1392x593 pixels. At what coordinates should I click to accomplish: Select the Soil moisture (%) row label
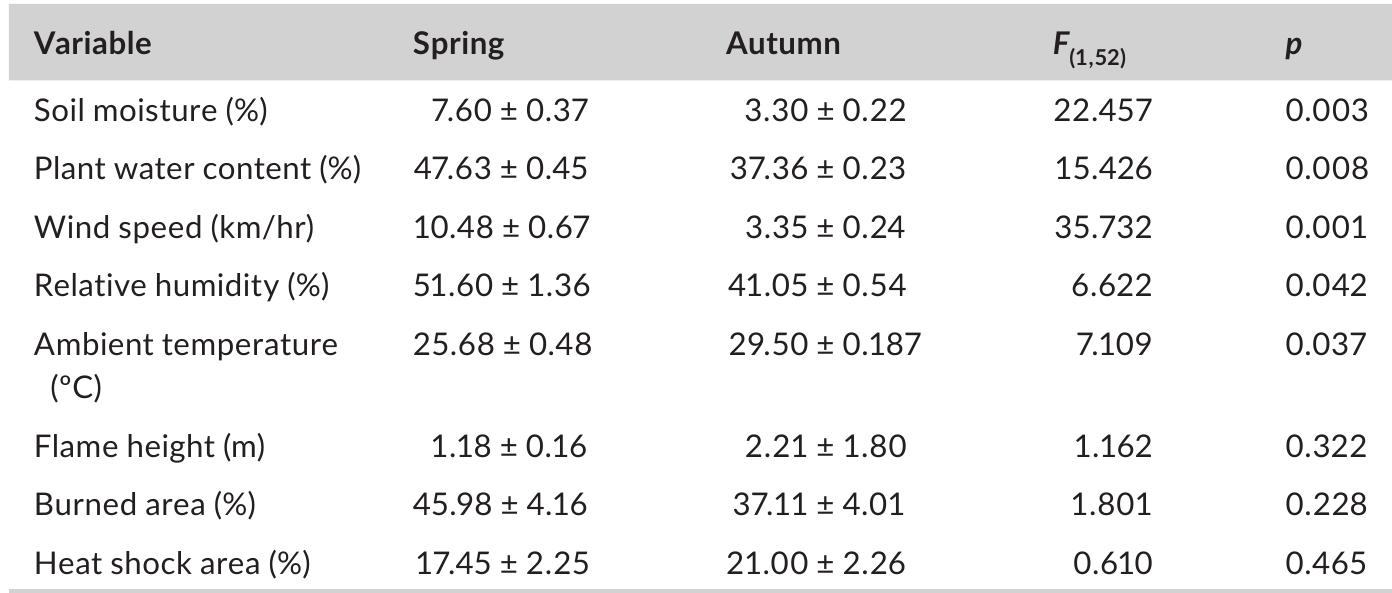click(x=151, y=110)
